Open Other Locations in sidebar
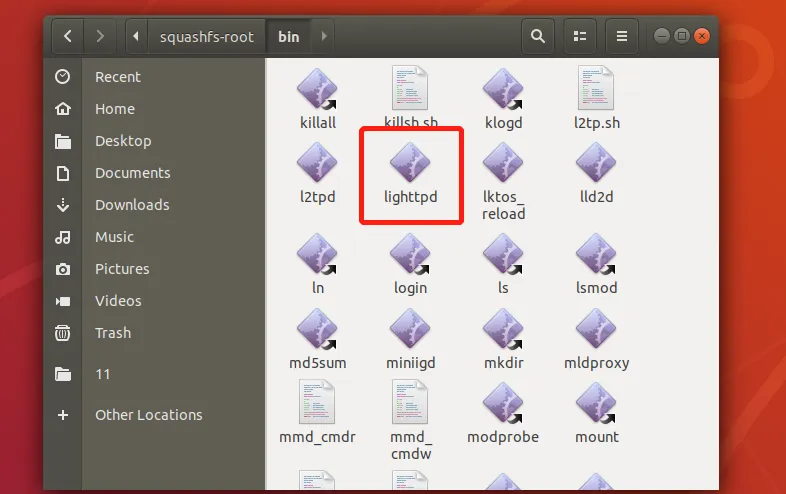786x494 pixels. point(148,415)
